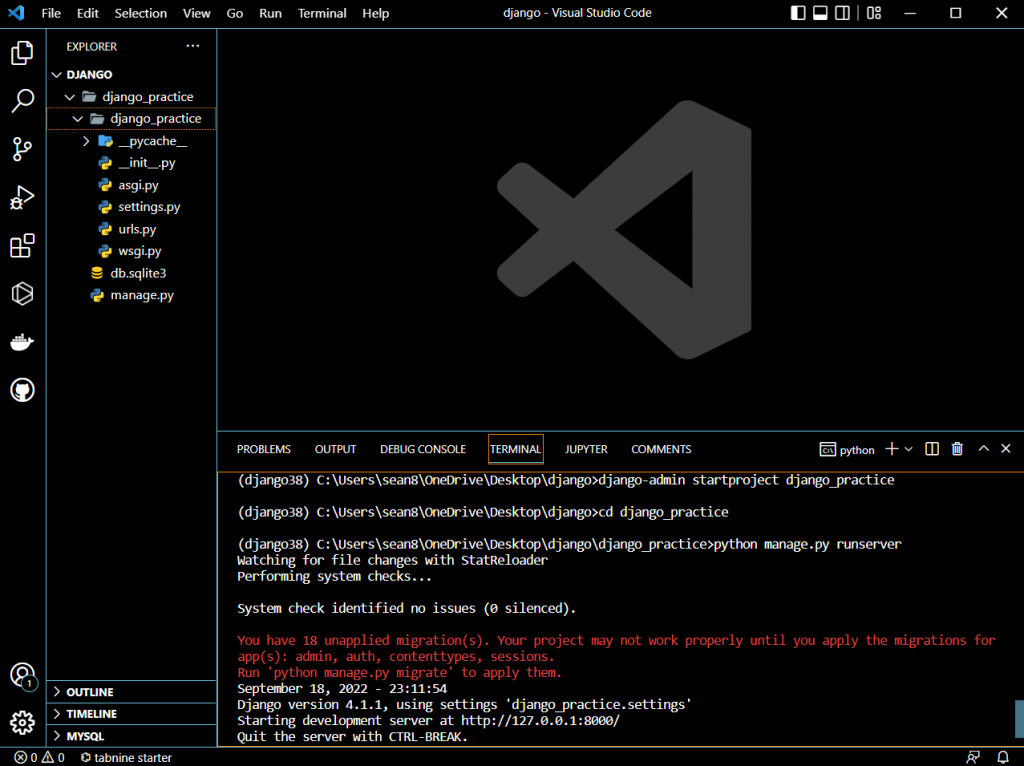Split the terminal
This screenshot has width=1024, height=766.
[x=932, y=449]
